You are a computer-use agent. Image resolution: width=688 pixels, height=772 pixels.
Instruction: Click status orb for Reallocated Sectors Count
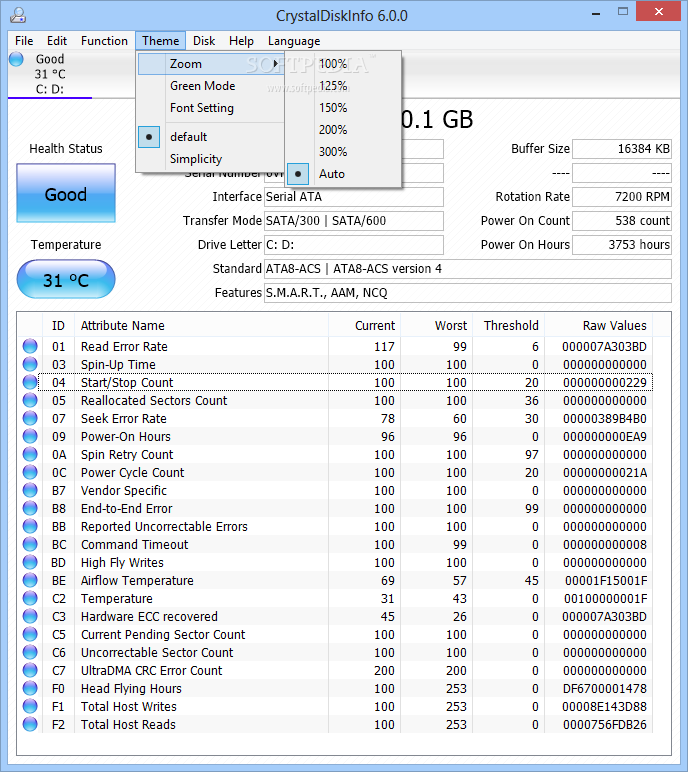(x=30, y=400)
